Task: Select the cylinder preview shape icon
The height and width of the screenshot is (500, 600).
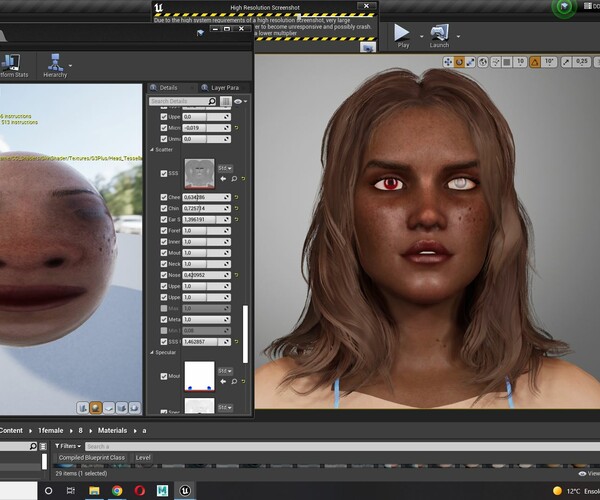Action: [83, 408]
